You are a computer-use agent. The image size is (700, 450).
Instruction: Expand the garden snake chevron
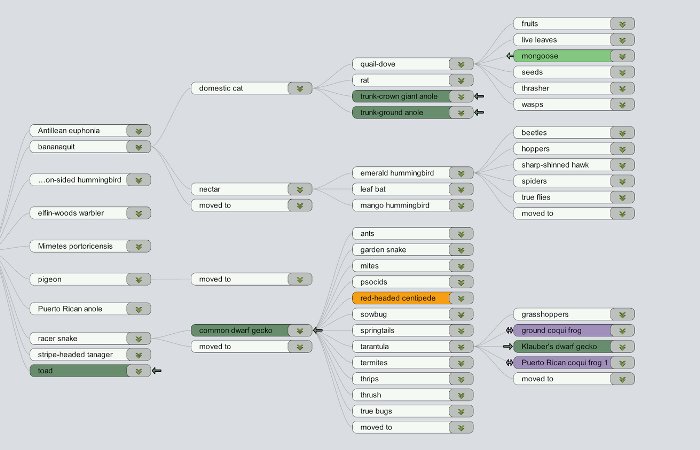pyautogui.click(x=461, y=250)
